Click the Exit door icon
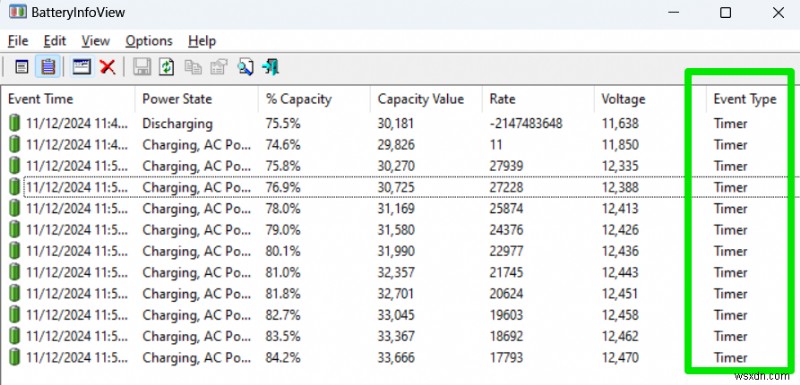Viewport: 800px width, 385px height. (x=270, y=67)
